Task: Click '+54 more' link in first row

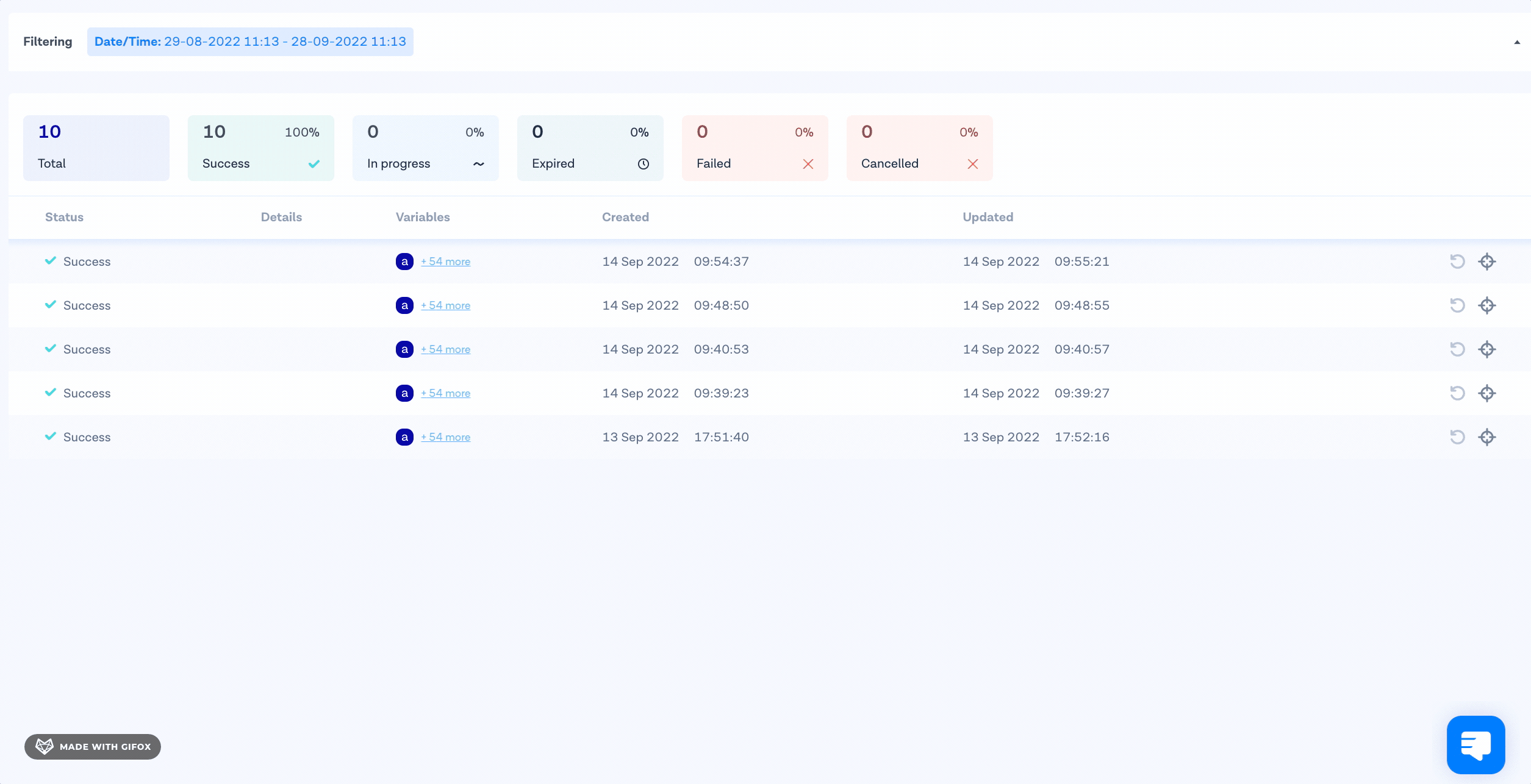Action: pos(445,262)
